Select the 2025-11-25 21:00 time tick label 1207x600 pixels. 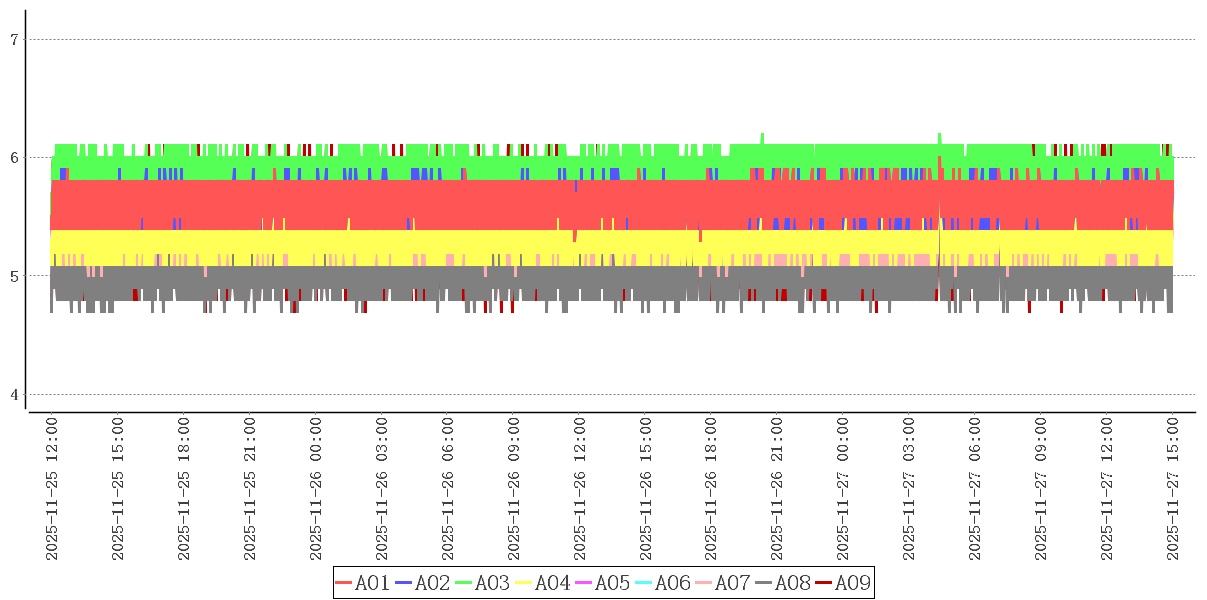click(250, 489)
